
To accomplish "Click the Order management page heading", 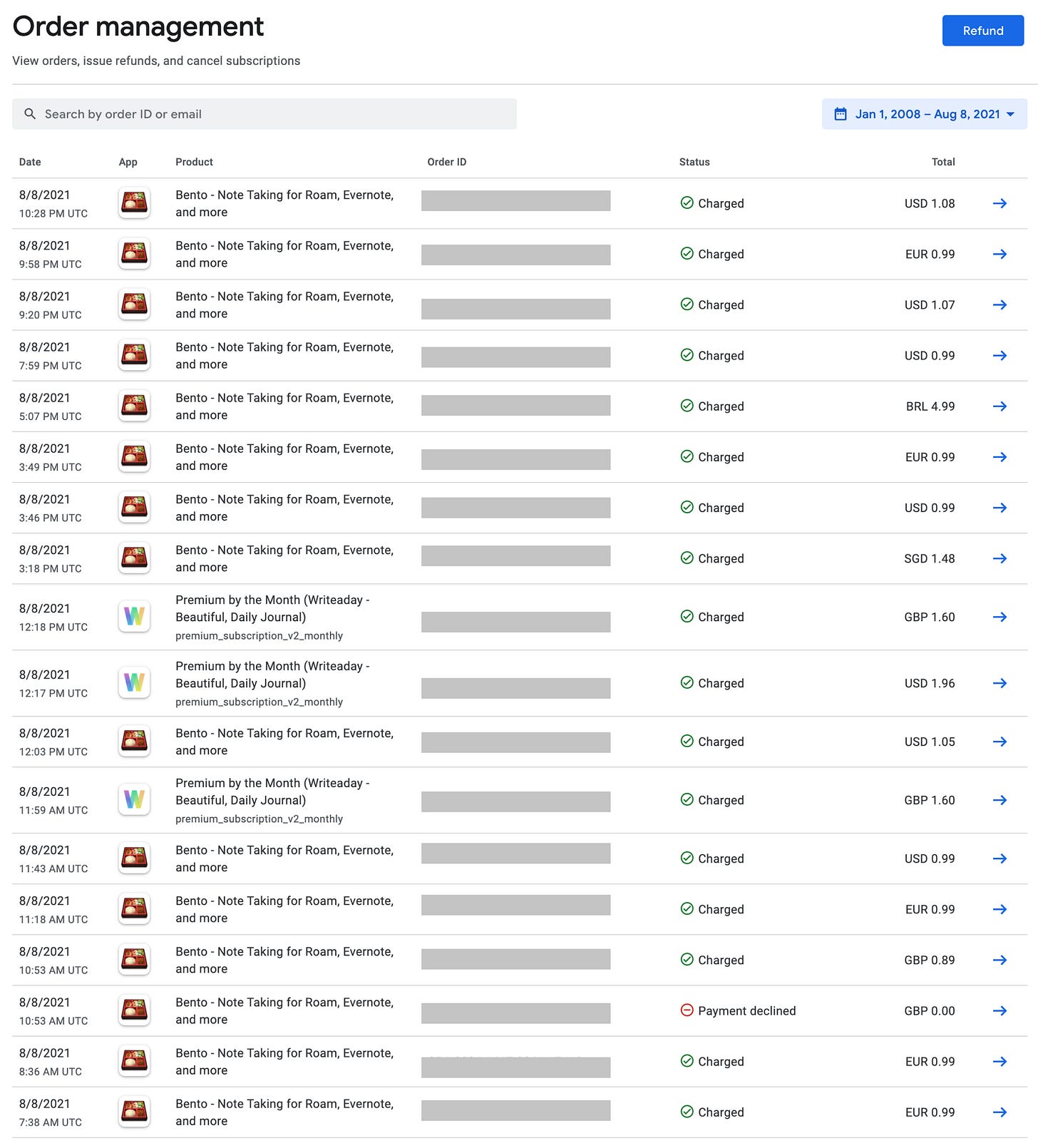I will point(138,26).
